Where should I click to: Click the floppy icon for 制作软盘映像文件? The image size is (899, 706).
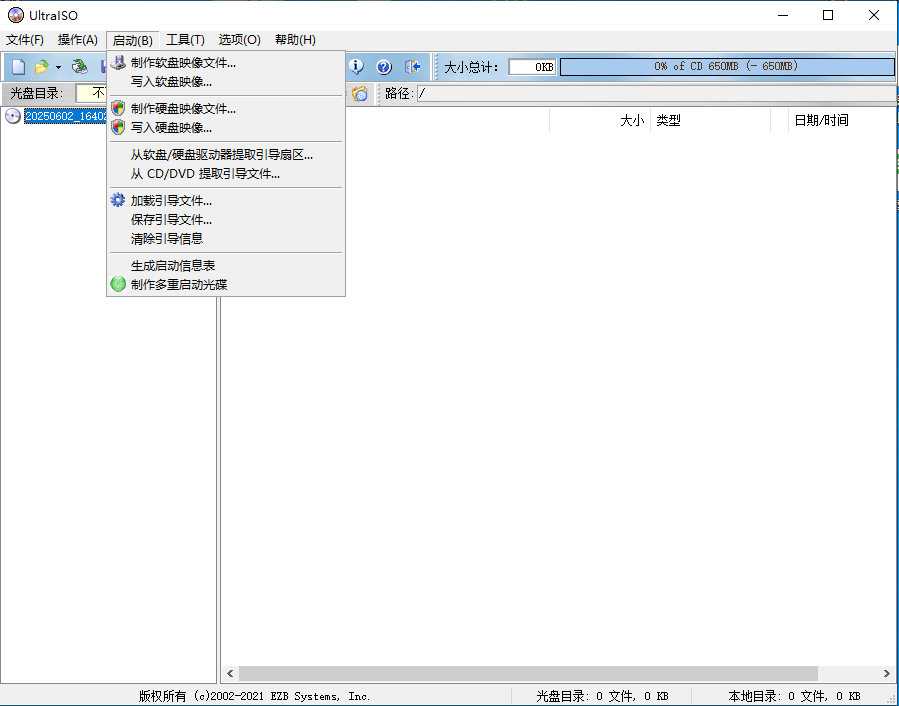[x=118, y=63]
